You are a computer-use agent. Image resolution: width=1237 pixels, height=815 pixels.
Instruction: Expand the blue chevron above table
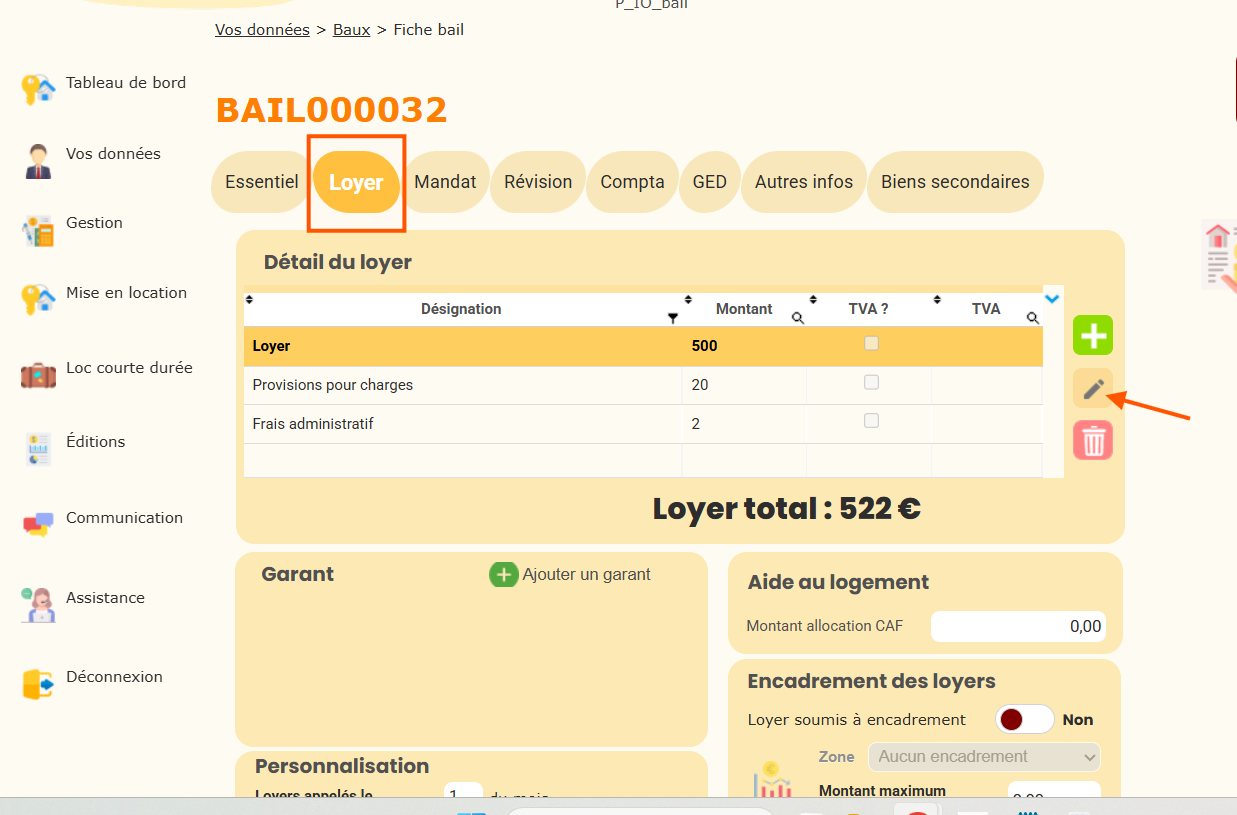[1051, 298]
